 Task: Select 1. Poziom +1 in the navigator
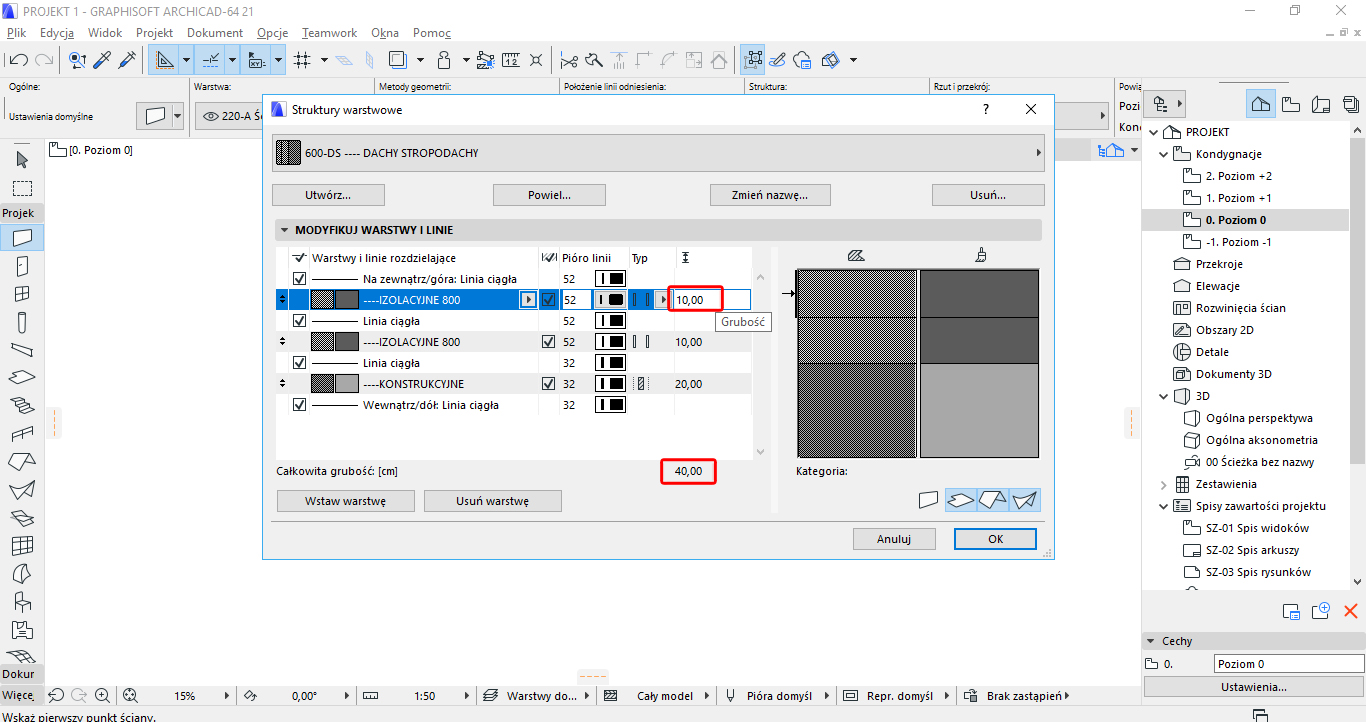(x=1238, y=198)
